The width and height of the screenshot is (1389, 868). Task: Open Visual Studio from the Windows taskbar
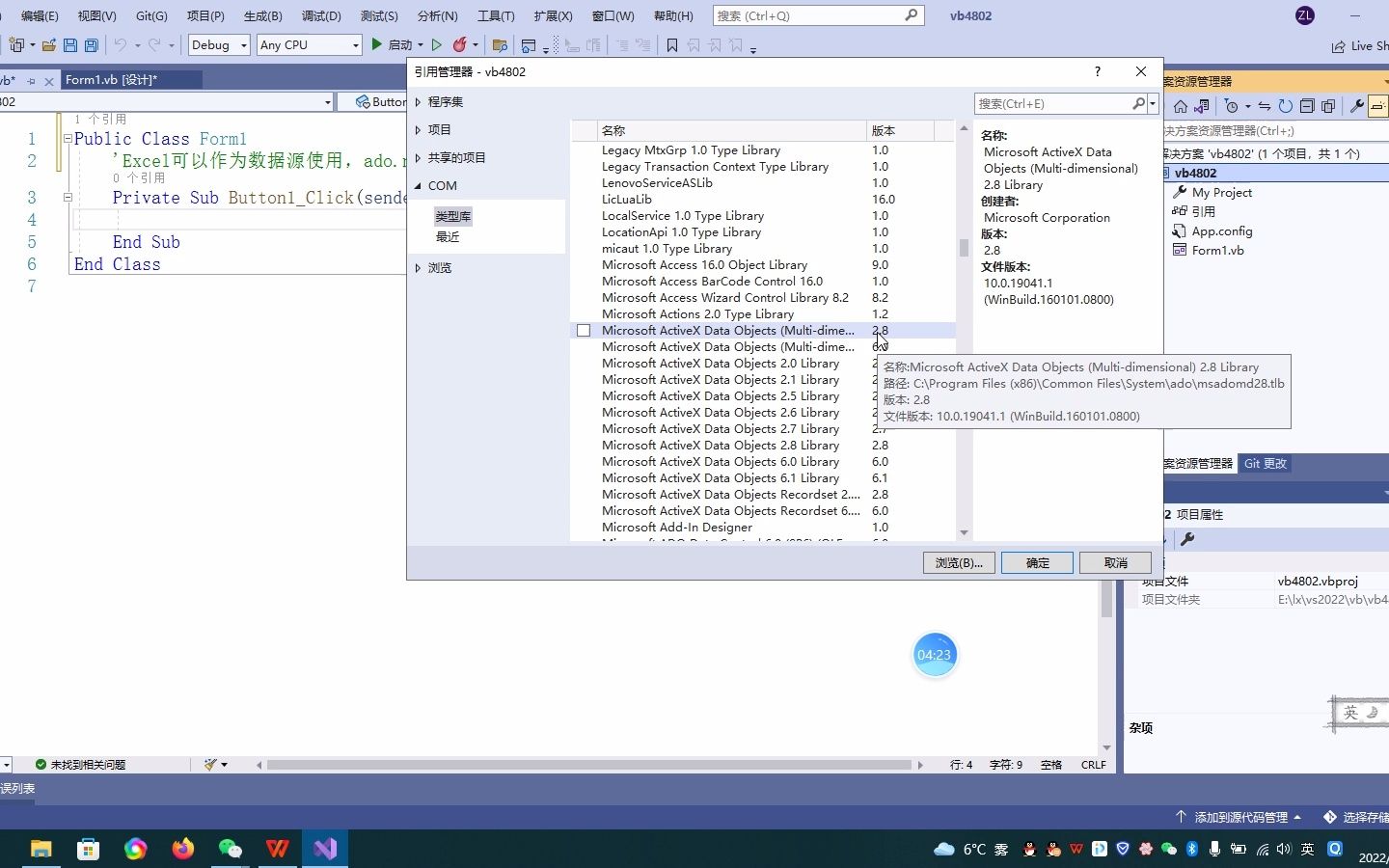(325, 849)
